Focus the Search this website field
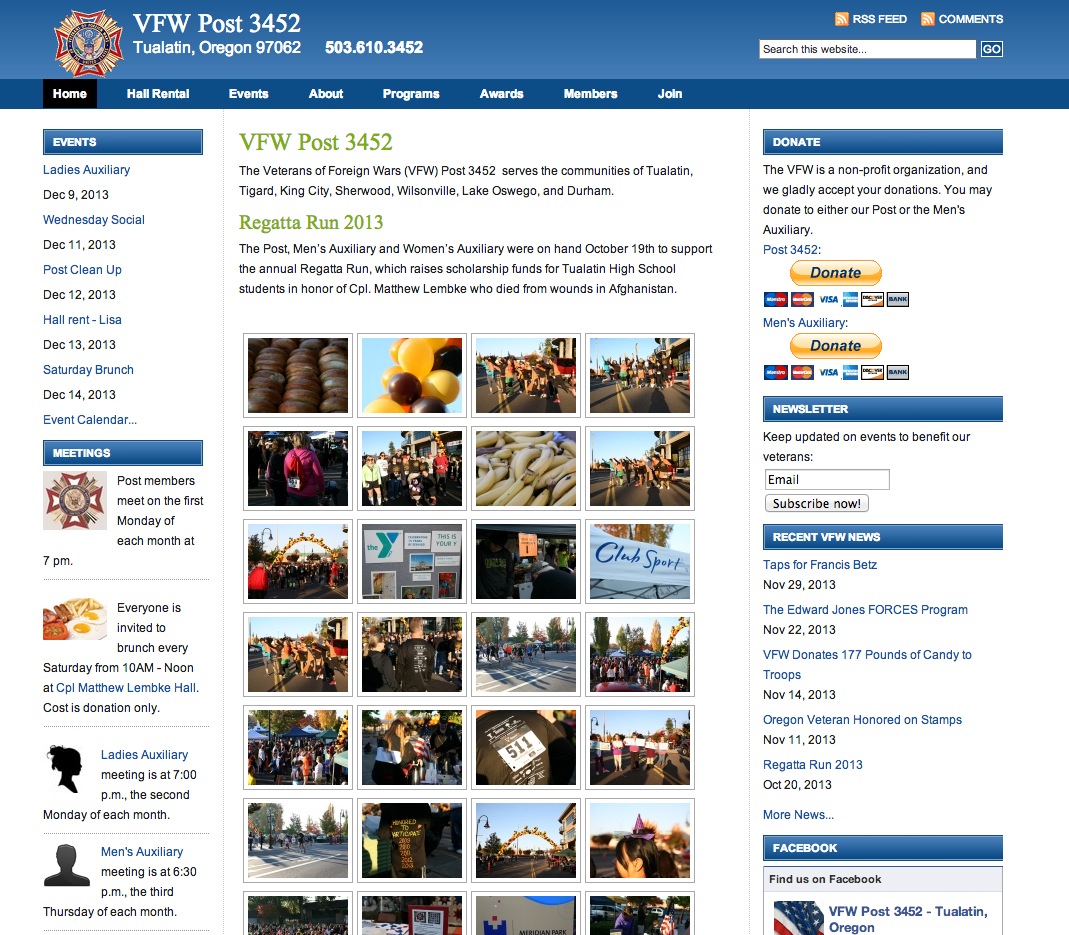The height and width of the screenshot is (935, 1069). tap(867, 49)
